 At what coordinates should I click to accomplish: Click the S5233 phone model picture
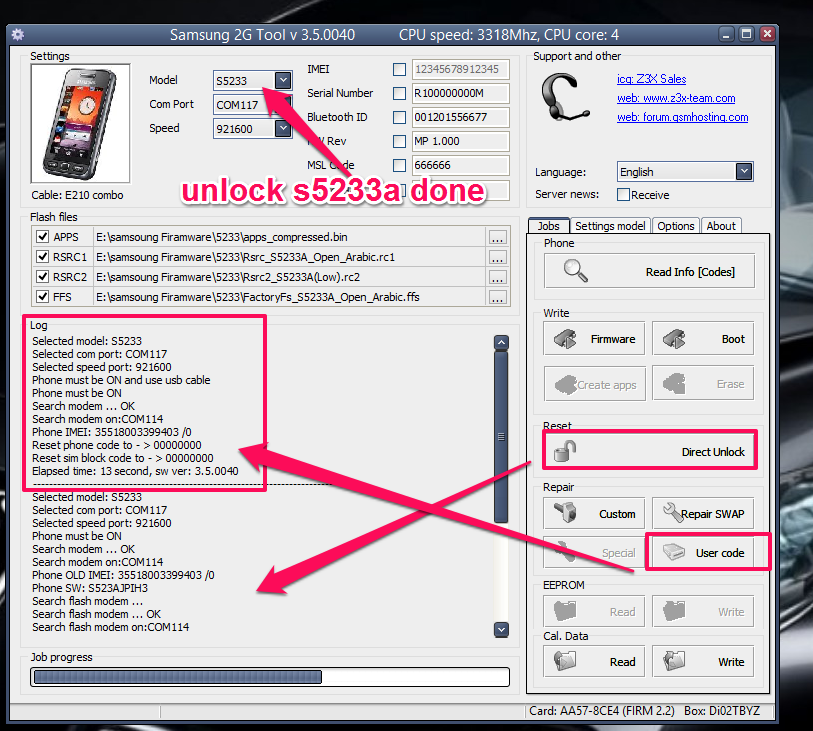click(x=80, y=123)
